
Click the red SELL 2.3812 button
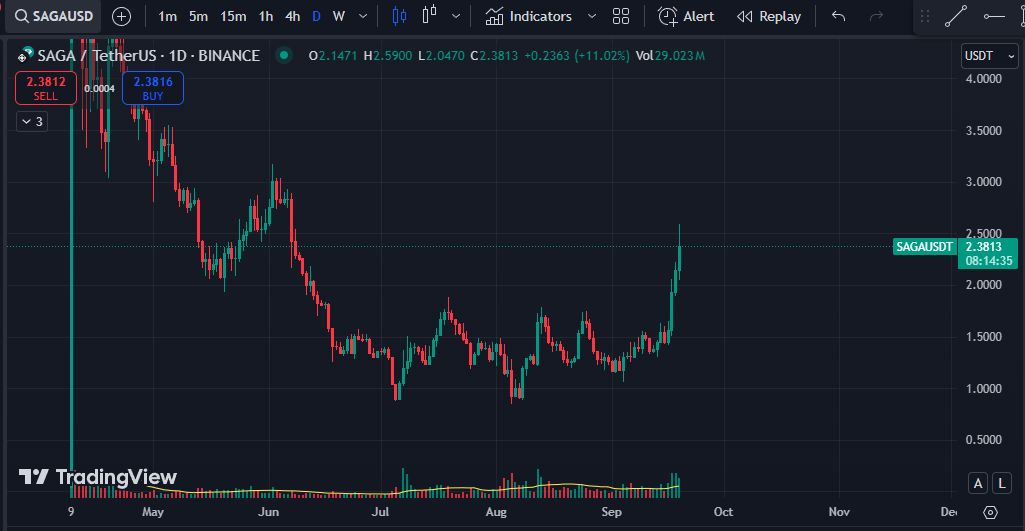click(x=46, y=88)
